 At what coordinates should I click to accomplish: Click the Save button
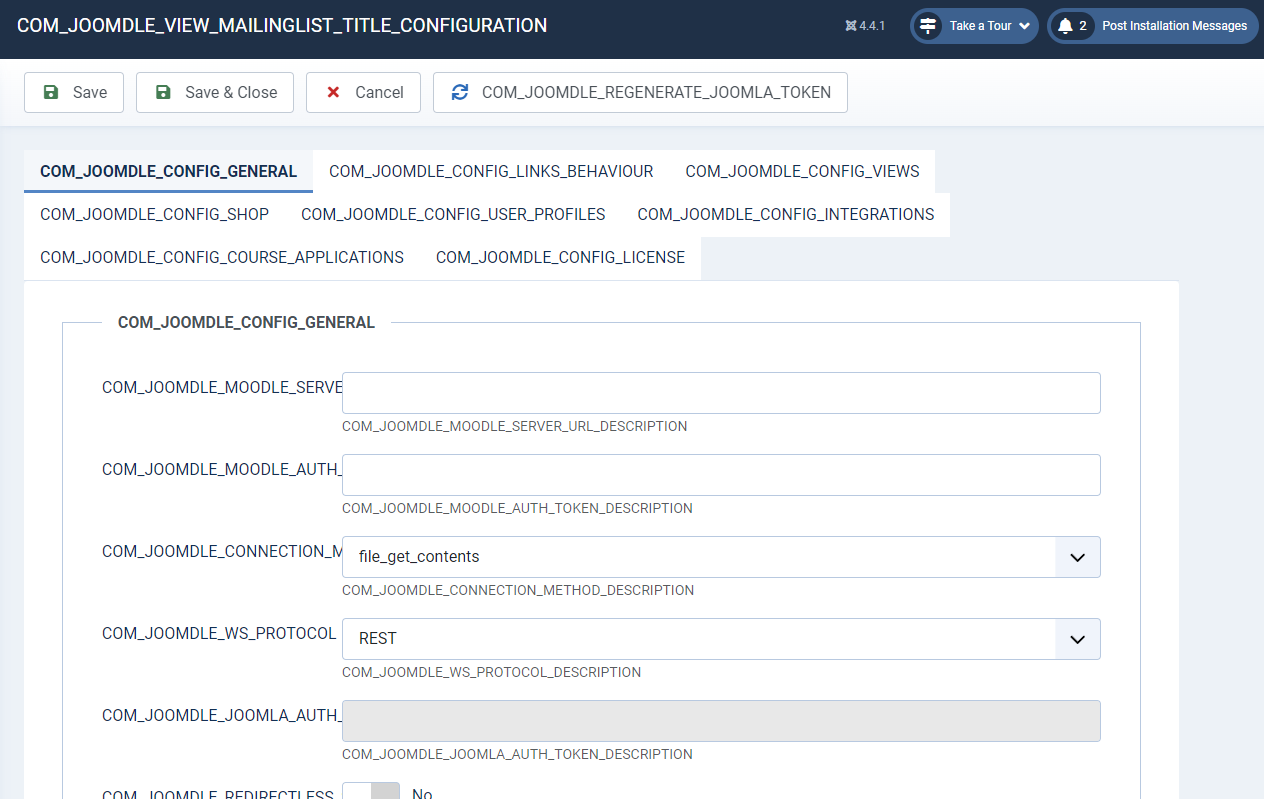(x=74, y=92)
